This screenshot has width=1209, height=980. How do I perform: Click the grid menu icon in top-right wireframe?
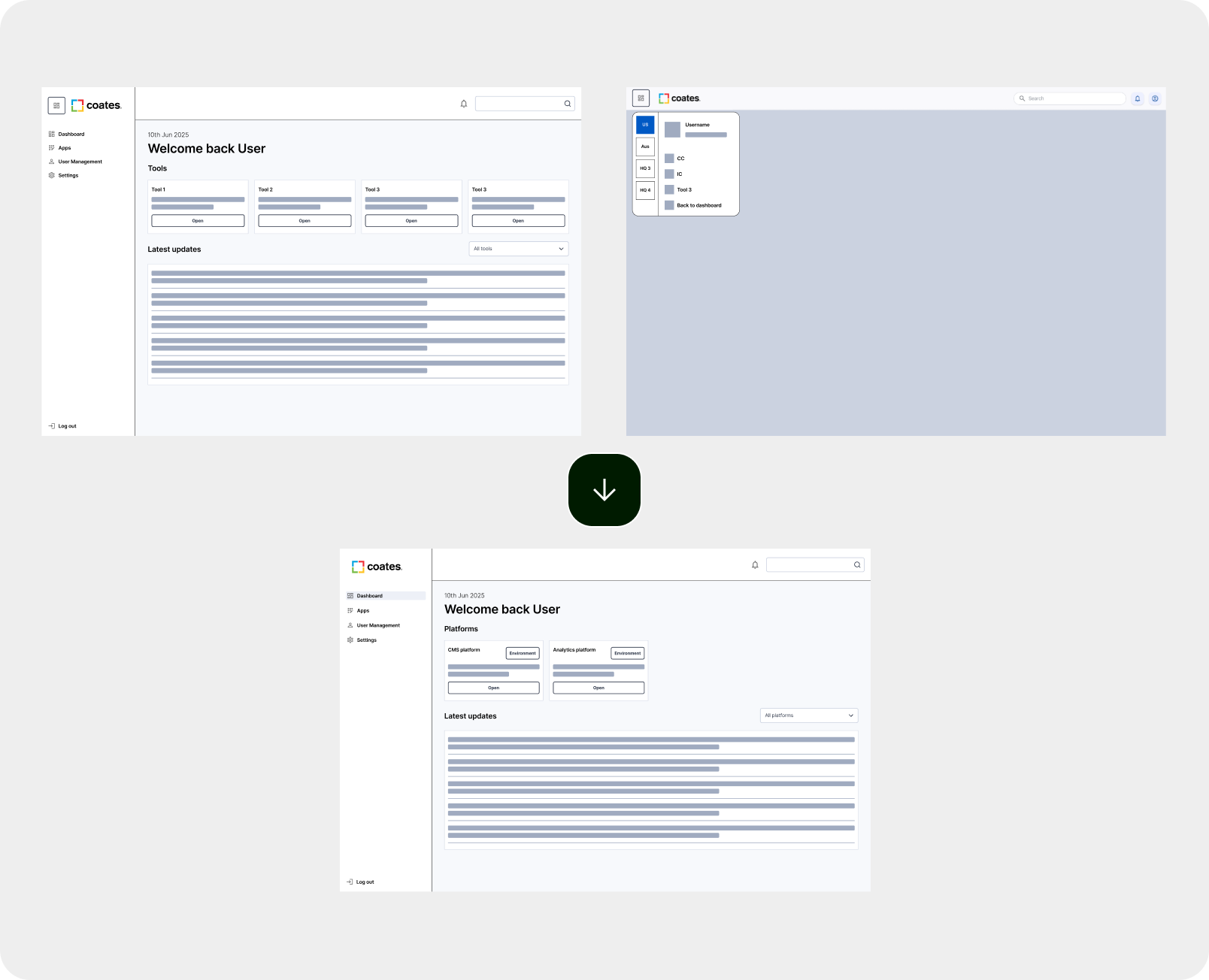click(641, 98)
